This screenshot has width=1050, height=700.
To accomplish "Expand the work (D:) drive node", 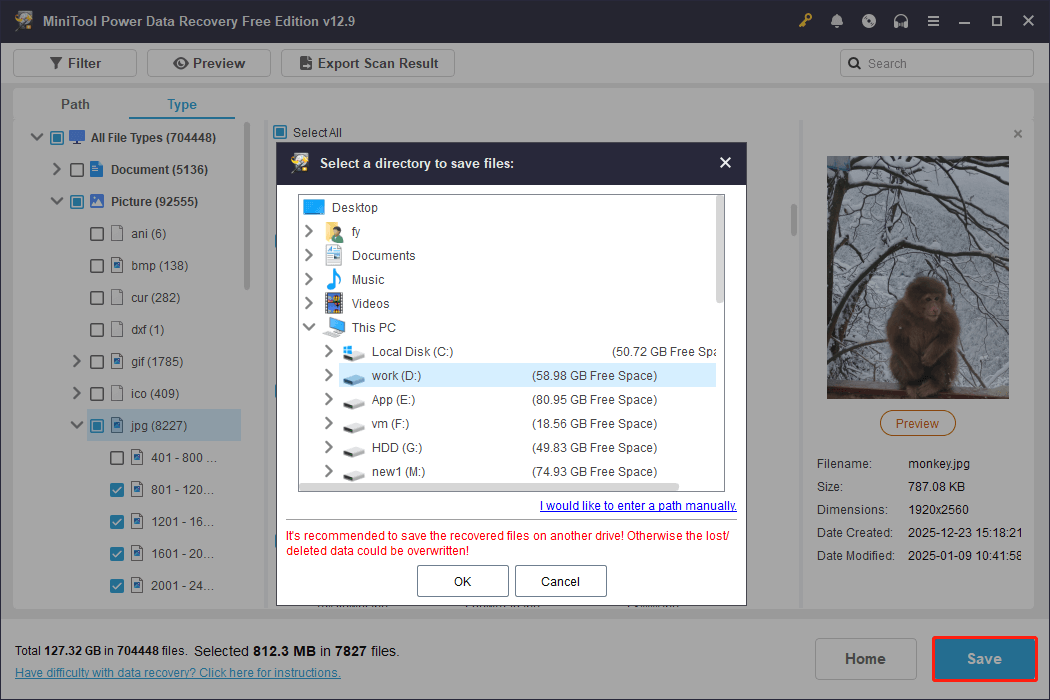I will coord(329,375).
